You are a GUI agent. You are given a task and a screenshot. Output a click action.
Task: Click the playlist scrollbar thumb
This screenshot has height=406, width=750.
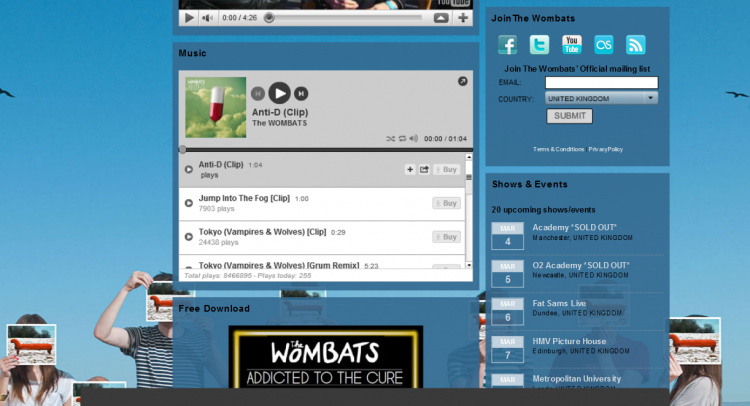click(x=469, y=177)
